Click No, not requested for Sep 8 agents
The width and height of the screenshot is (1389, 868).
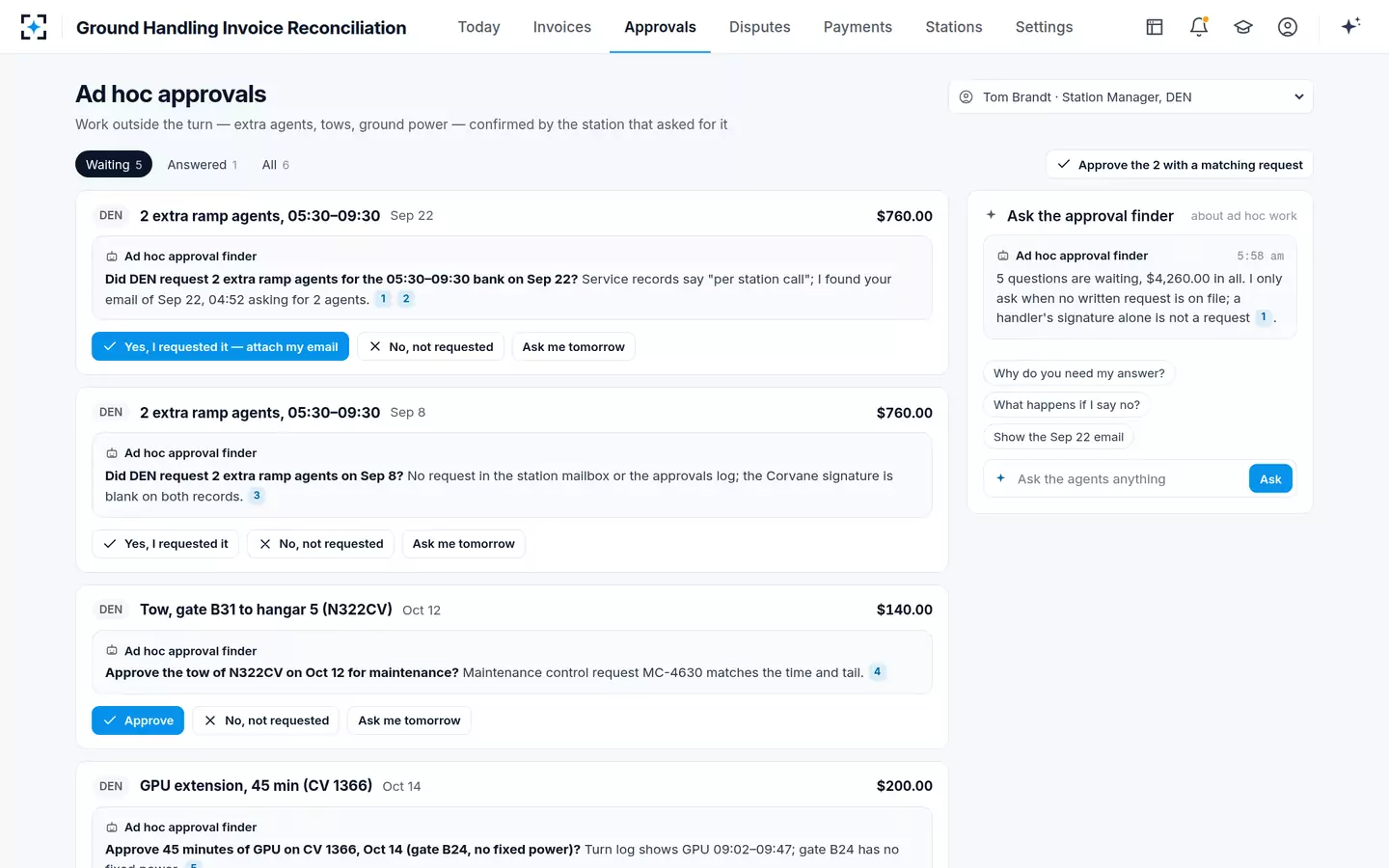tap(320, 544)
